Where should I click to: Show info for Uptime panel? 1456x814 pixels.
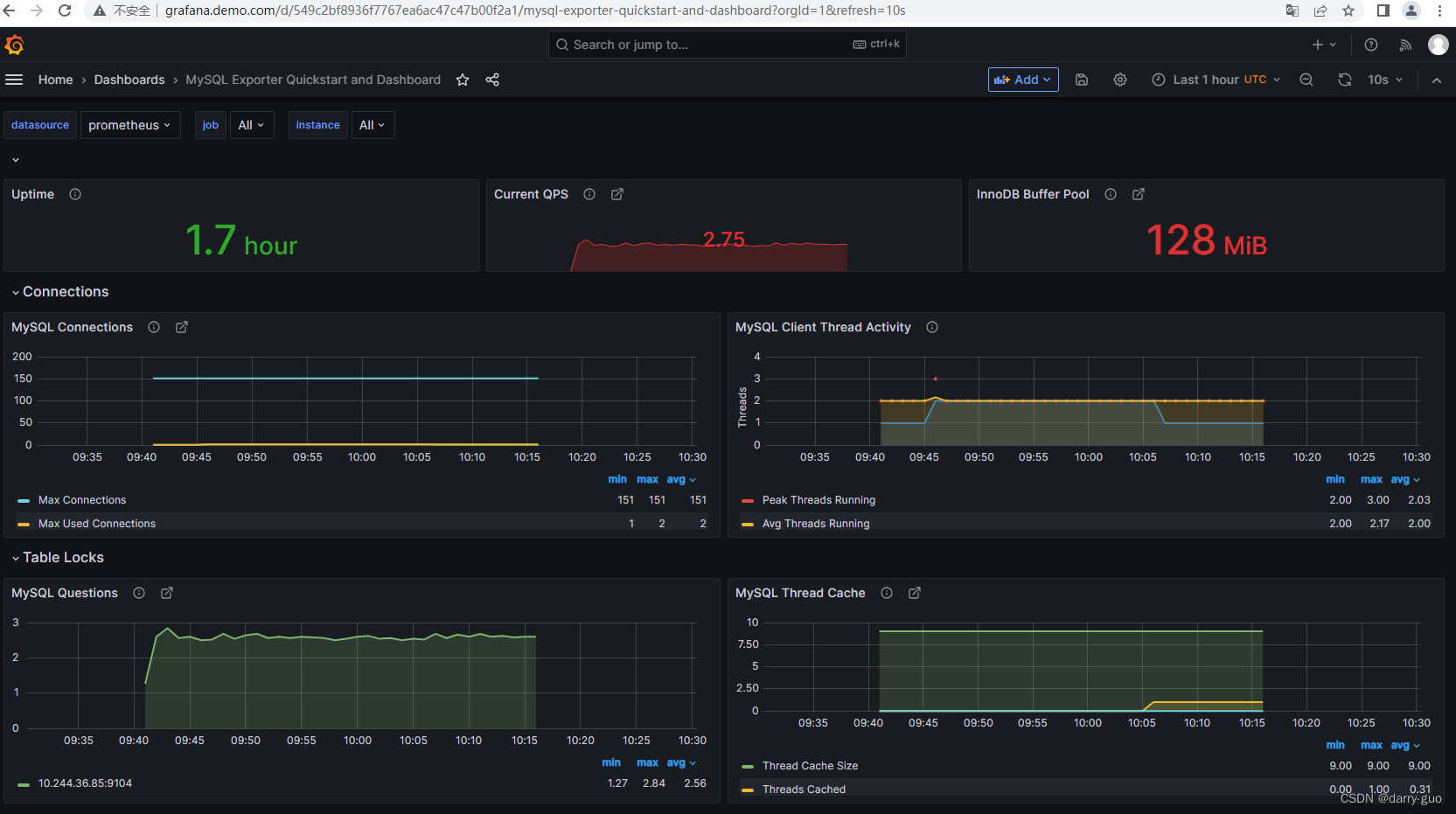tap(75, 194)
